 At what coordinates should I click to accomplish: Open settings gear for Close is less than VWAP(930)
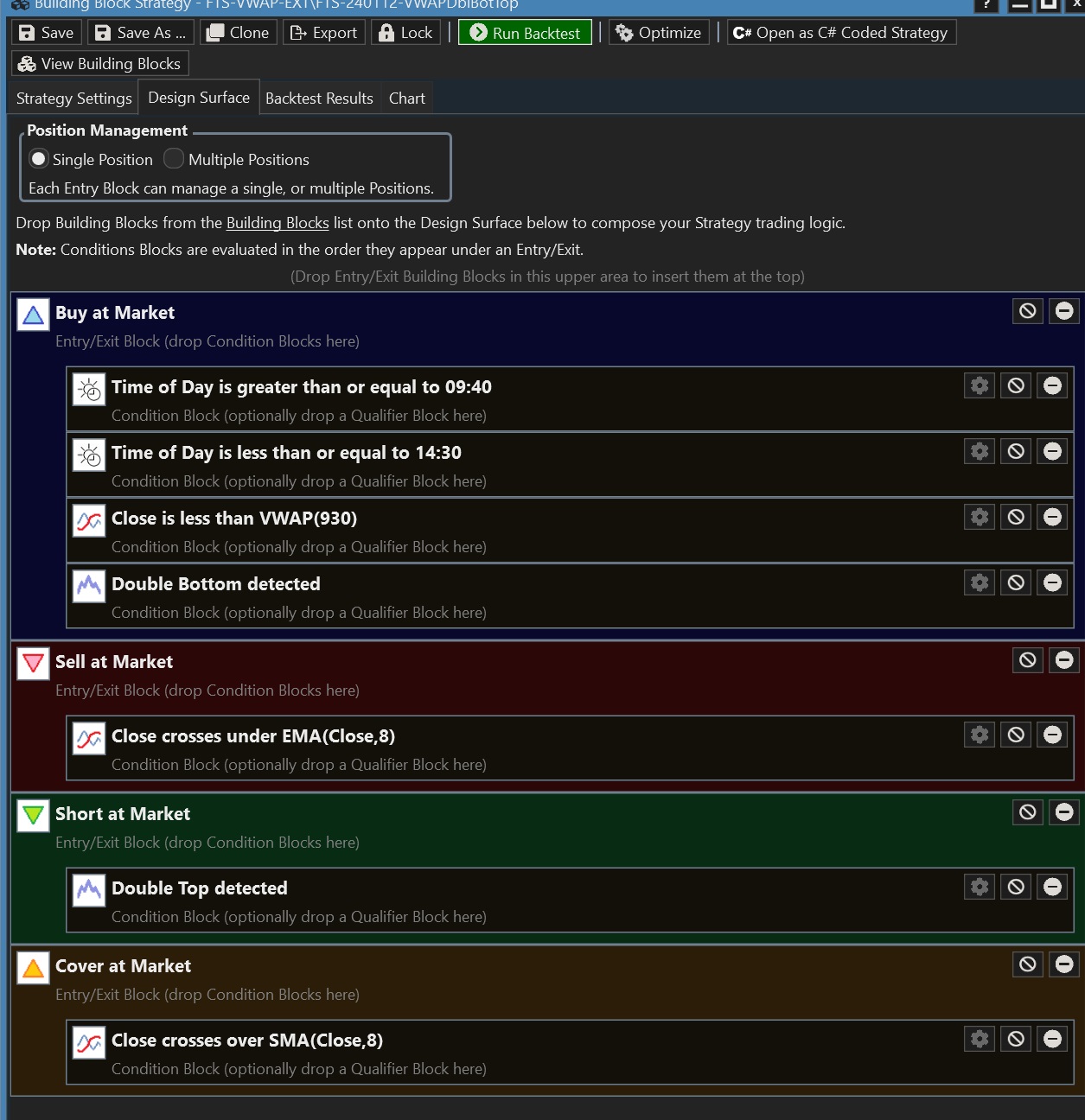pos(979,517)
